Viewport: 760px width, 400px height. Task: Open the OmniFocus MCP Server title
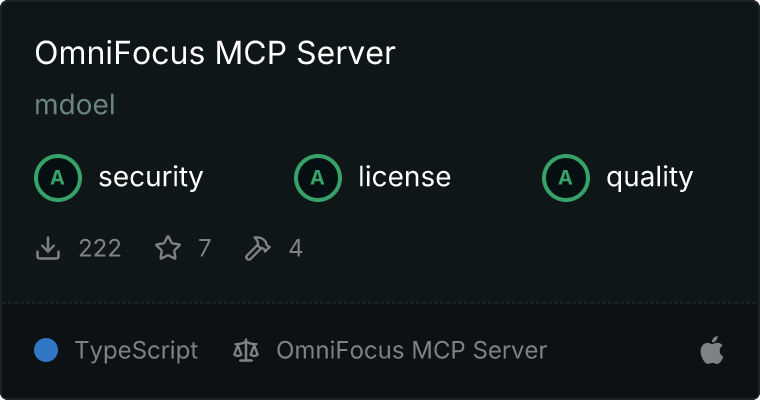(215, 53)
